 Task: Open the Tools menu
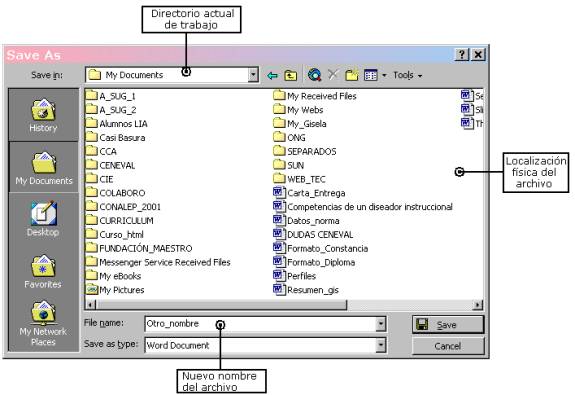(407, 75)
